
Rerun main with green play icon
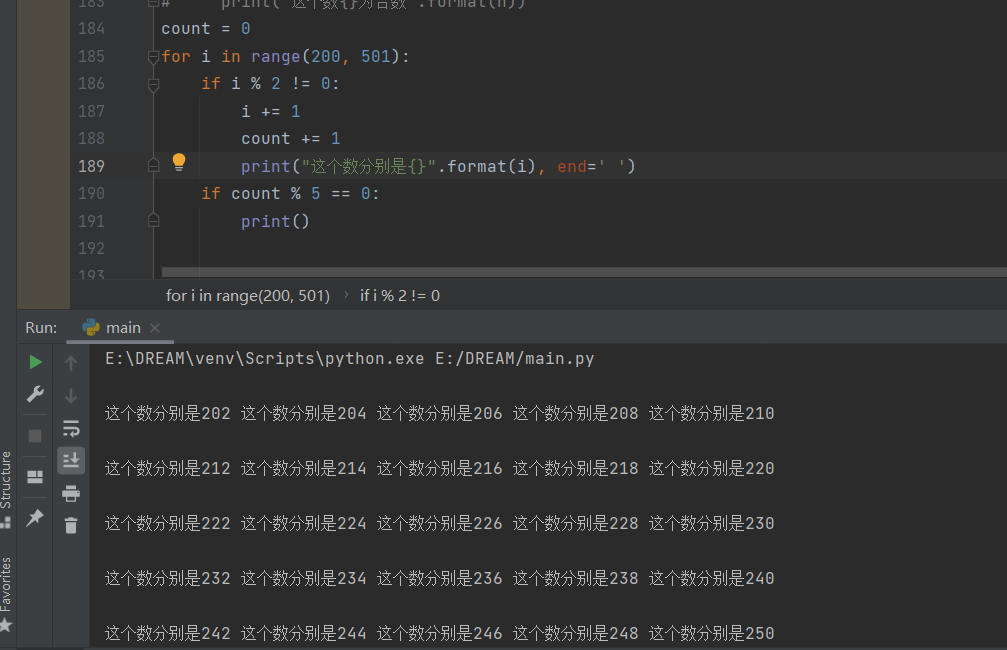[35, 362]
